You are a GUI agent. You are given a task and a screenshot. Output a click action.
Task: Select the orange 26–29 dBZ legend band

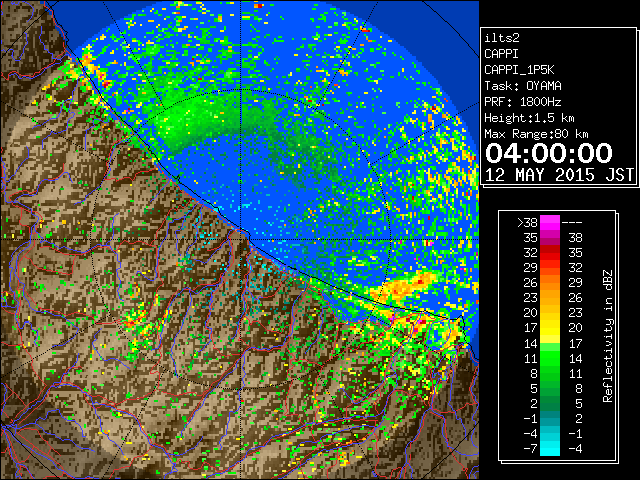pyautogui.click(x=550, y=282)
